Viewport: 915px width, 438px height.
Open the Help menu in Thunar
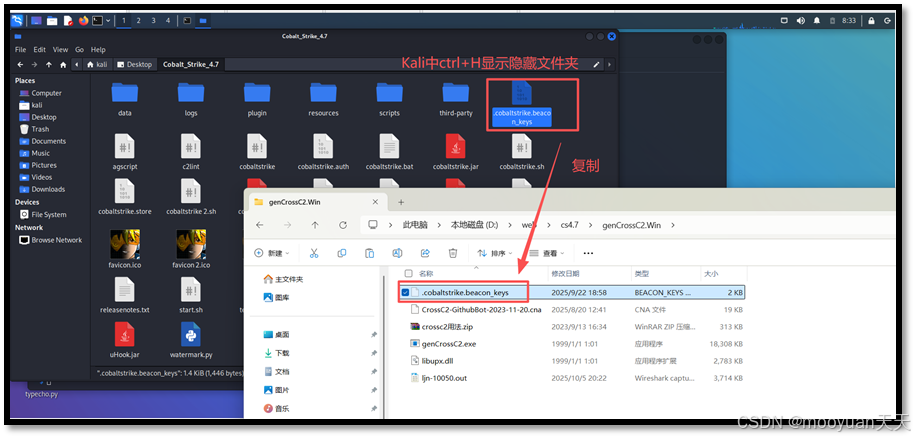99,50
